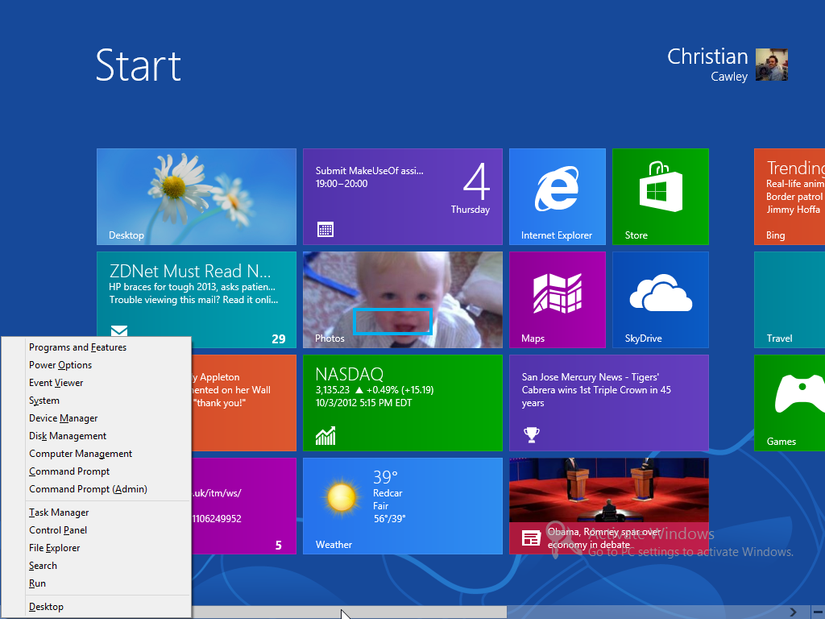Screen dimensions: 825x619
Task: Select Programs and Features from the menu
Action: coord(78,347)
